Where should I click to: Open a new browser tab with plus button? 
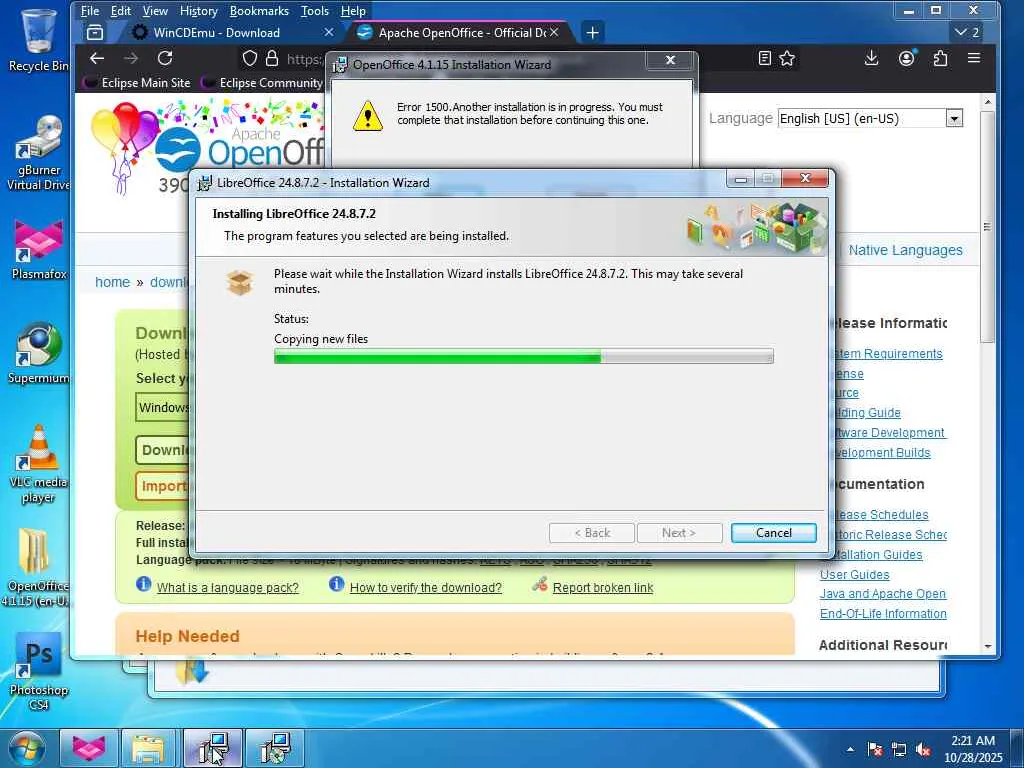tap(592, 32)
